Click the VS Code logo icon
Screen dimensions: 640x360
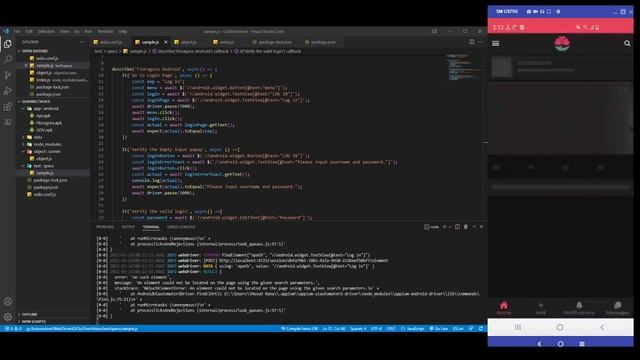tap(6, 31)
